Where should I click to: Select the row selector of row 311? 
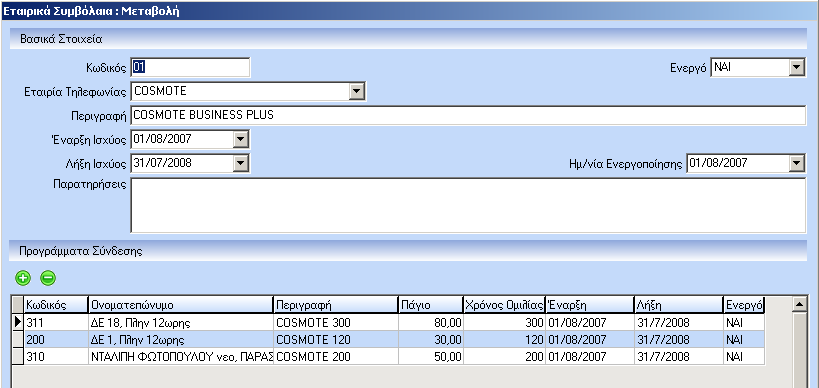[18, 322]
